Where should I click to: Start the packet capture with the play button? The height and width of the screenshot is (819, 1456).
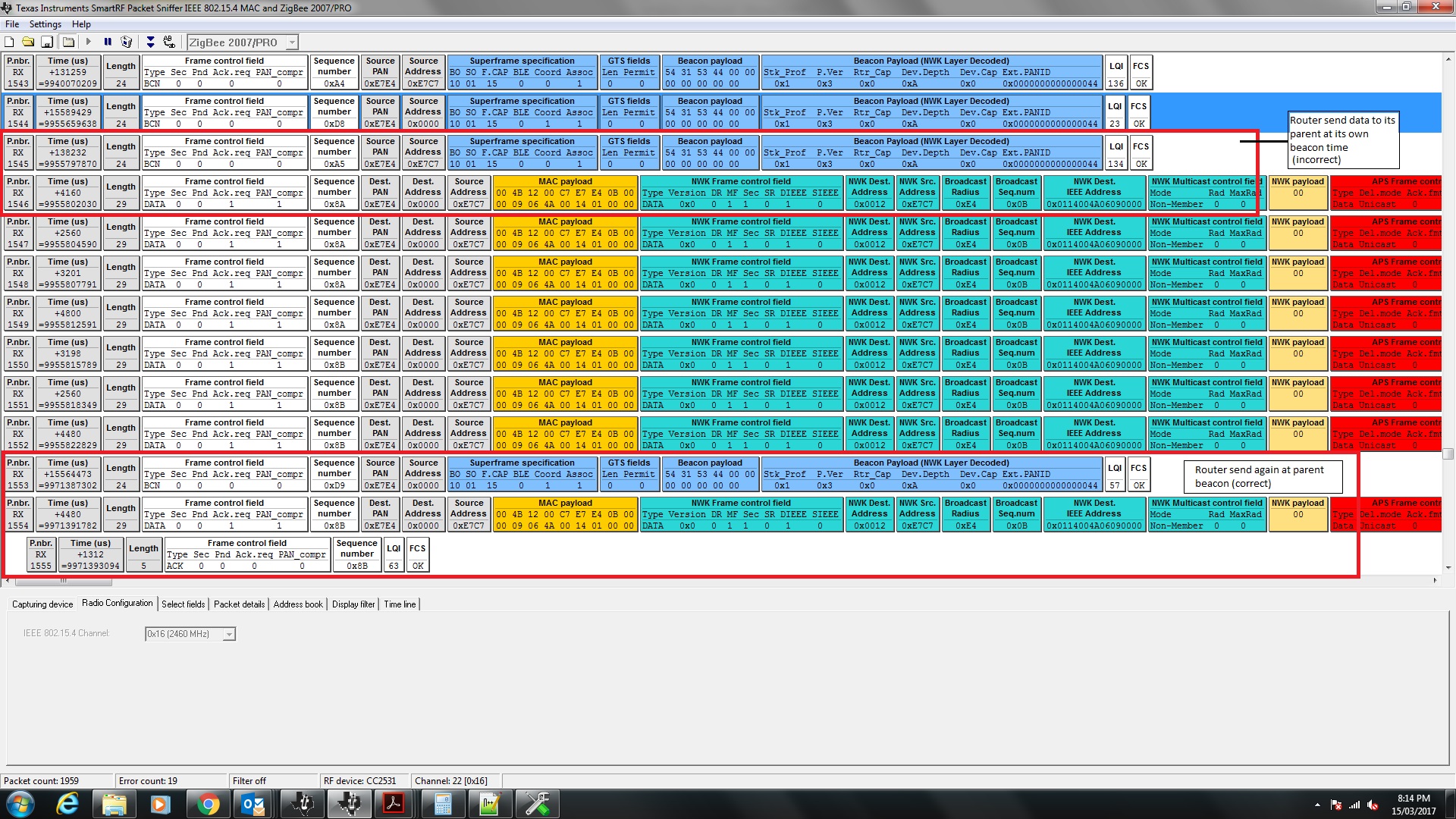pyautogui.click(x=89, y=42)
